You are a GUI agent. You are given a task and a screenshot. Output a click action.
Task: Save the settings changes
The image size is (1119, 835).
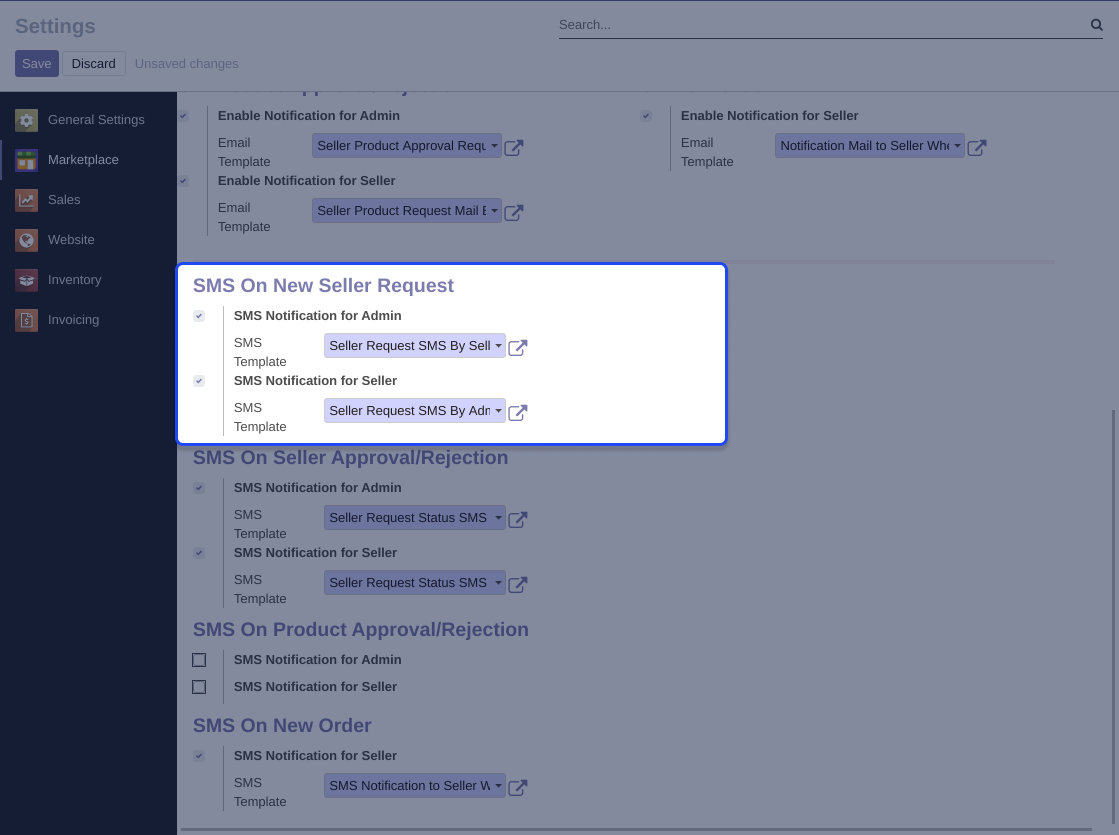(36, 64)
